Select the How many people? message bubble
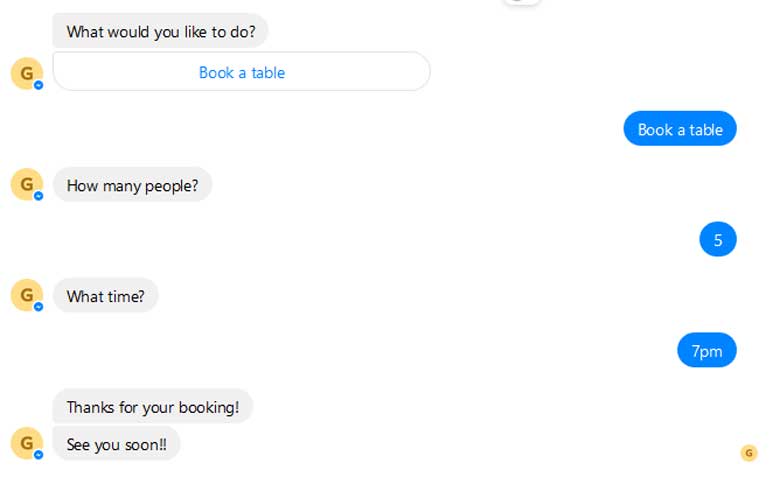Image resolution: width=773 pixels, height=477 pixels. click(132, 185)
